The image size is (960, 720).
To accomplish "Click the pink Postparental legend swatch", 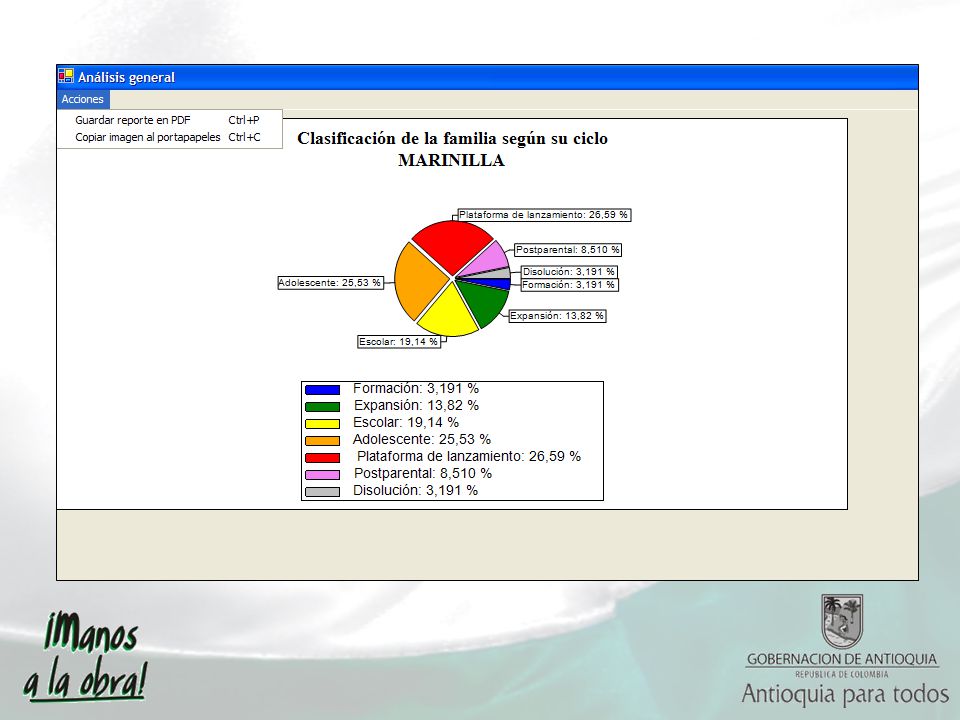I will pyautogui.click(x=322, y=475).
